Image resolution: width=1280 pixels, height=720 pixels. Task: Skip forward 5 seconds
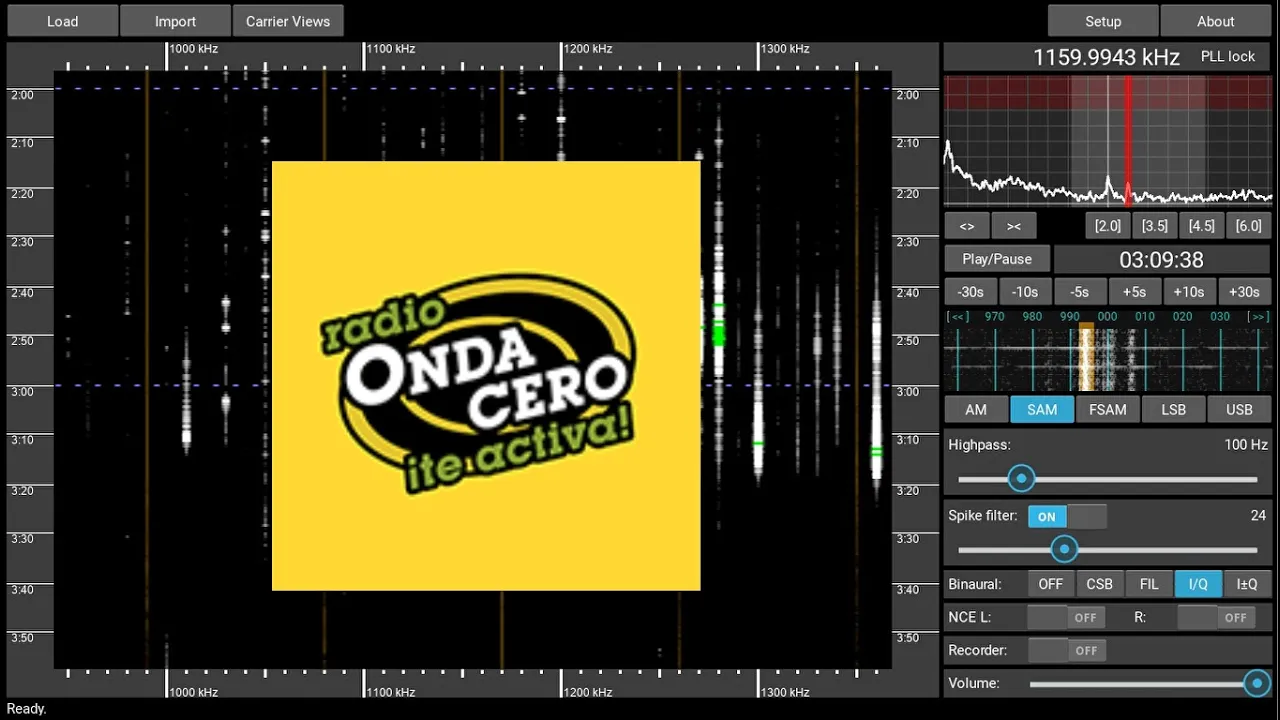(x=1134, y=292)
